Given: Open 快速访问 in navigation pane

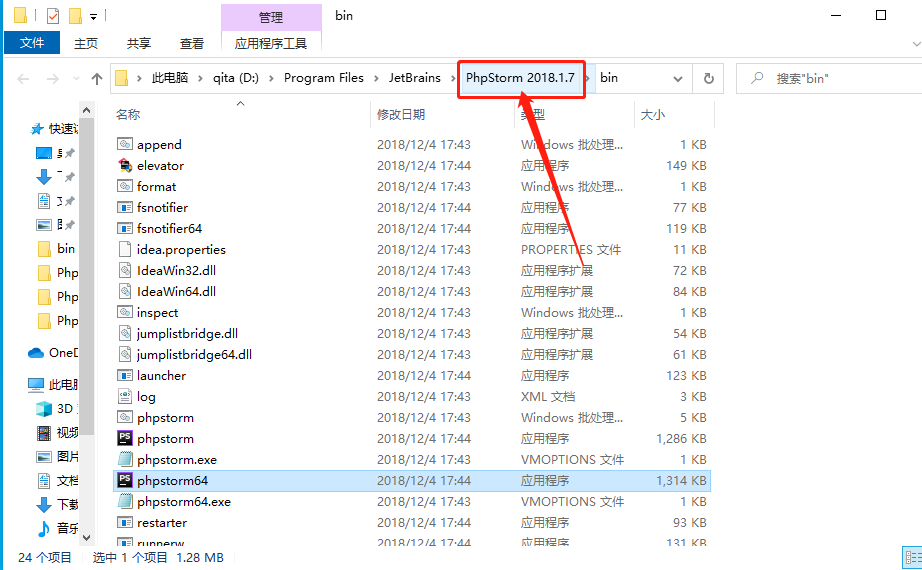Looking at the screenshot, I should [x=54, y=129].
